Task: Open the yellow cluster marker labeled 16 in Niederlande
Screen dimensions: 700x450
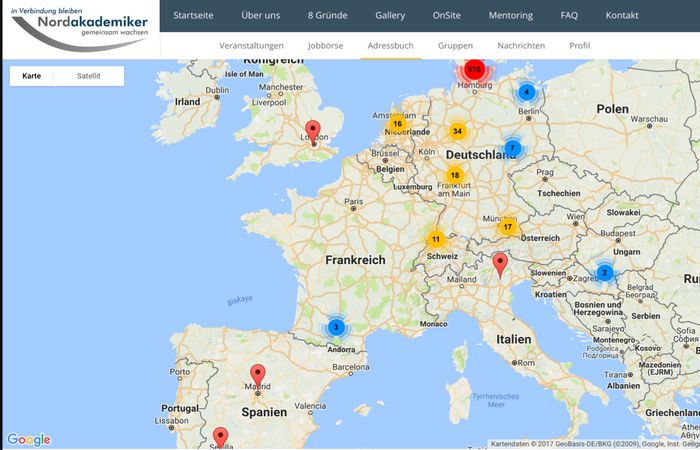Action: (x=397, y=124)
